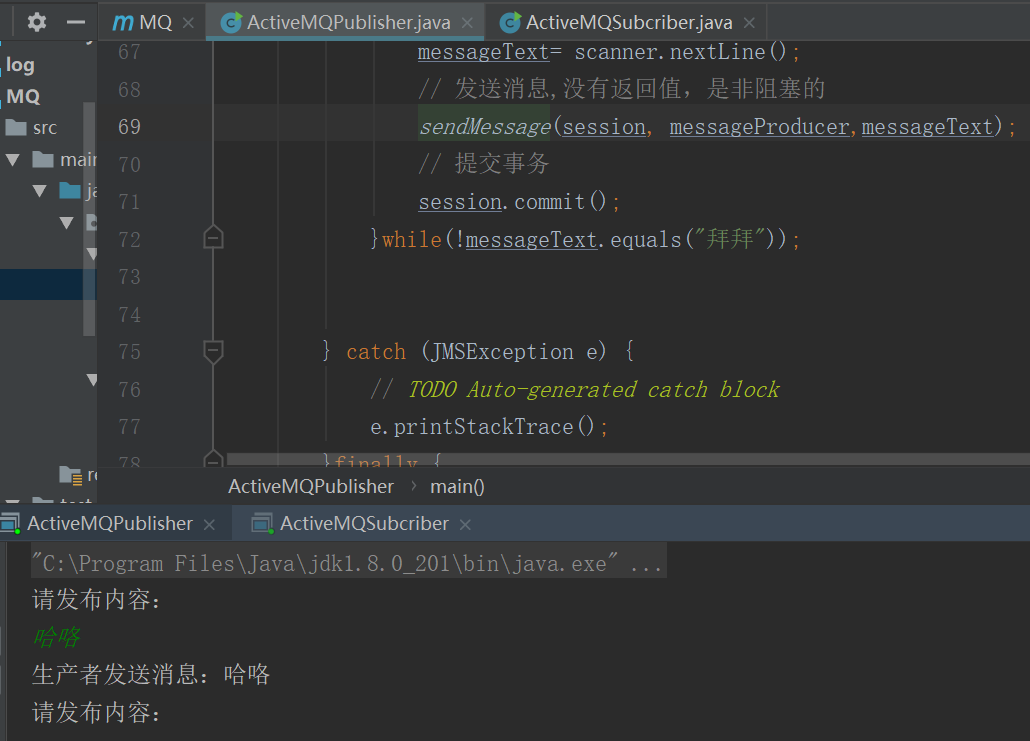Click the Java class icon on ActiveMQSubcriber.java tab
The image size is (1030, 741).
[x=510, y=23]
